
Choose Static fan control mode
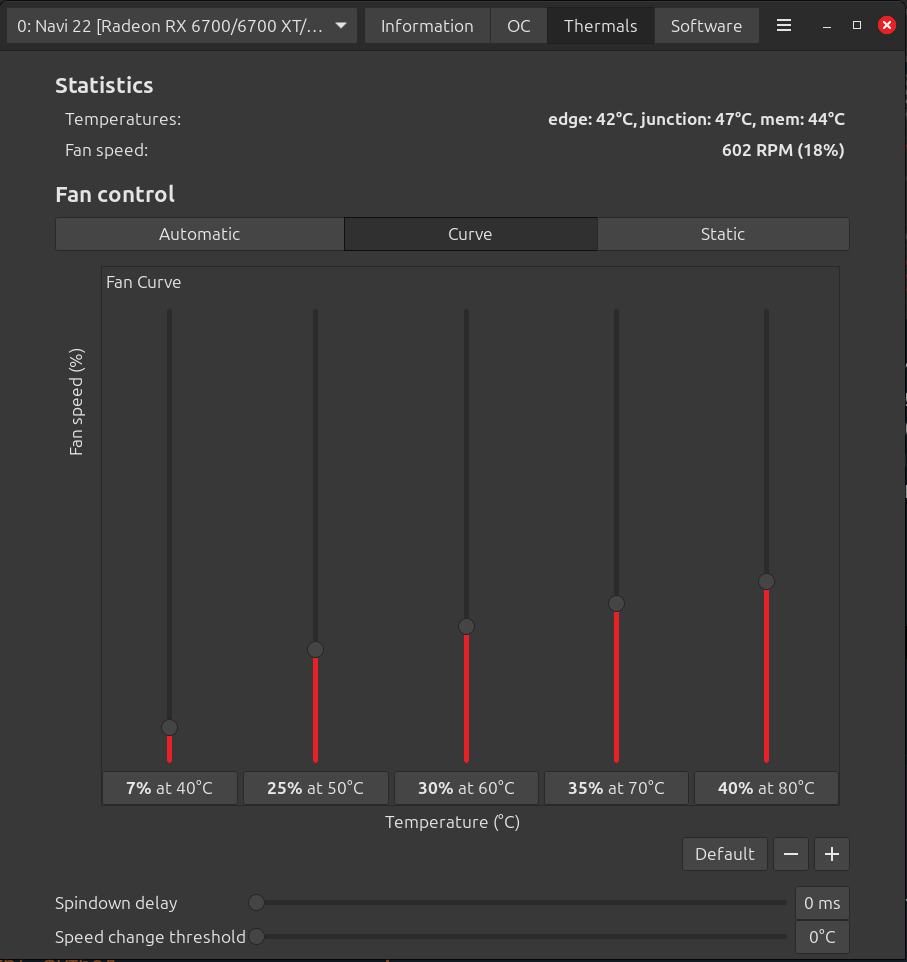[723, 234]
